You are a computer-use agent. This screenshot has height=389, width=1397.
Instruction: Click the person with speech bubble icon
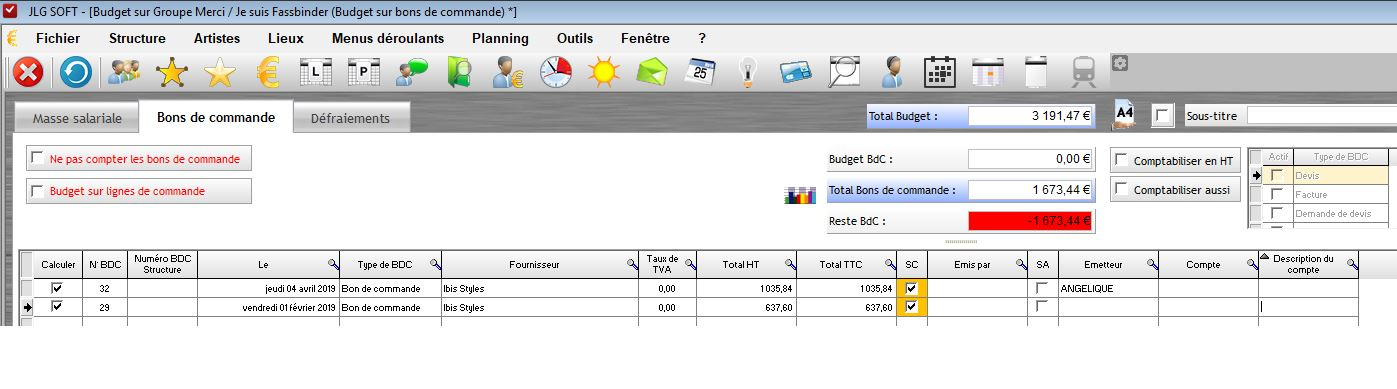pyautogui.click(x=411, y=72)
